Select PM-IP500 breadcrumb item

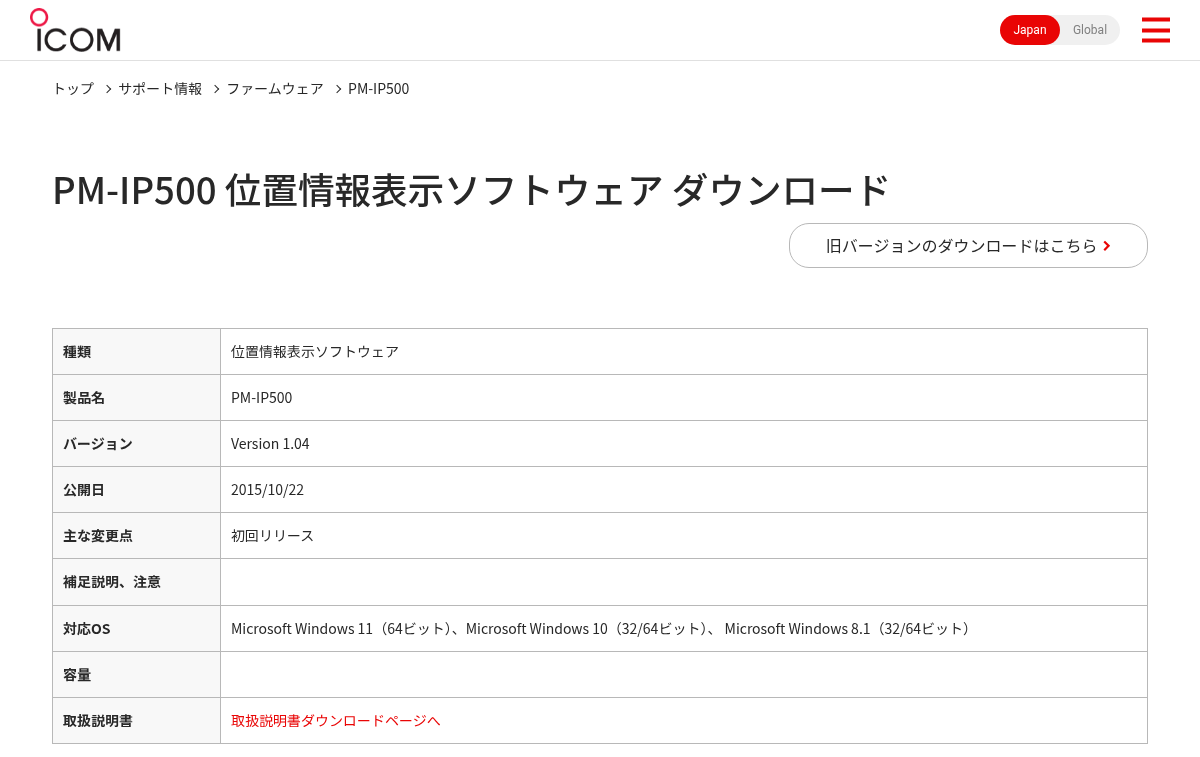coord(378,89)
